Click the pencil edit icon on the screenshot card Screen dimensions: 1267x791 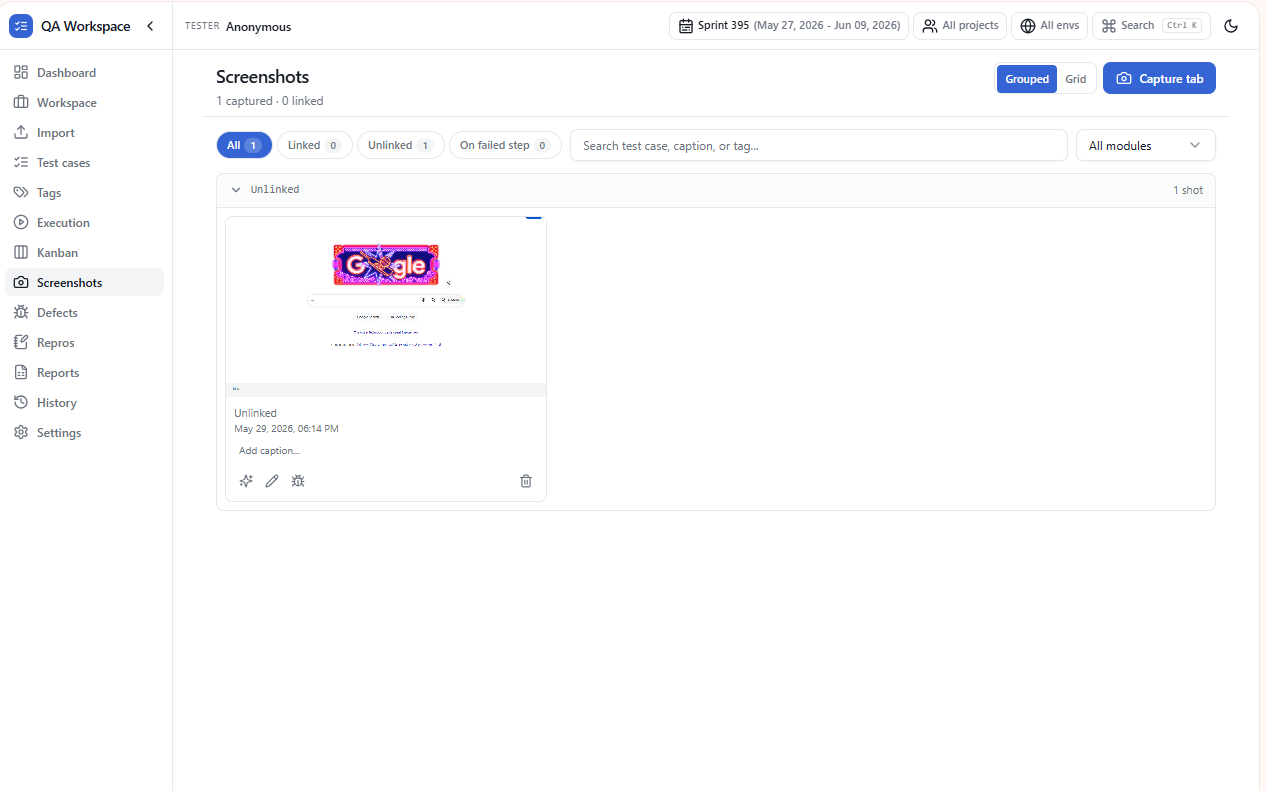tap(272, 481)
